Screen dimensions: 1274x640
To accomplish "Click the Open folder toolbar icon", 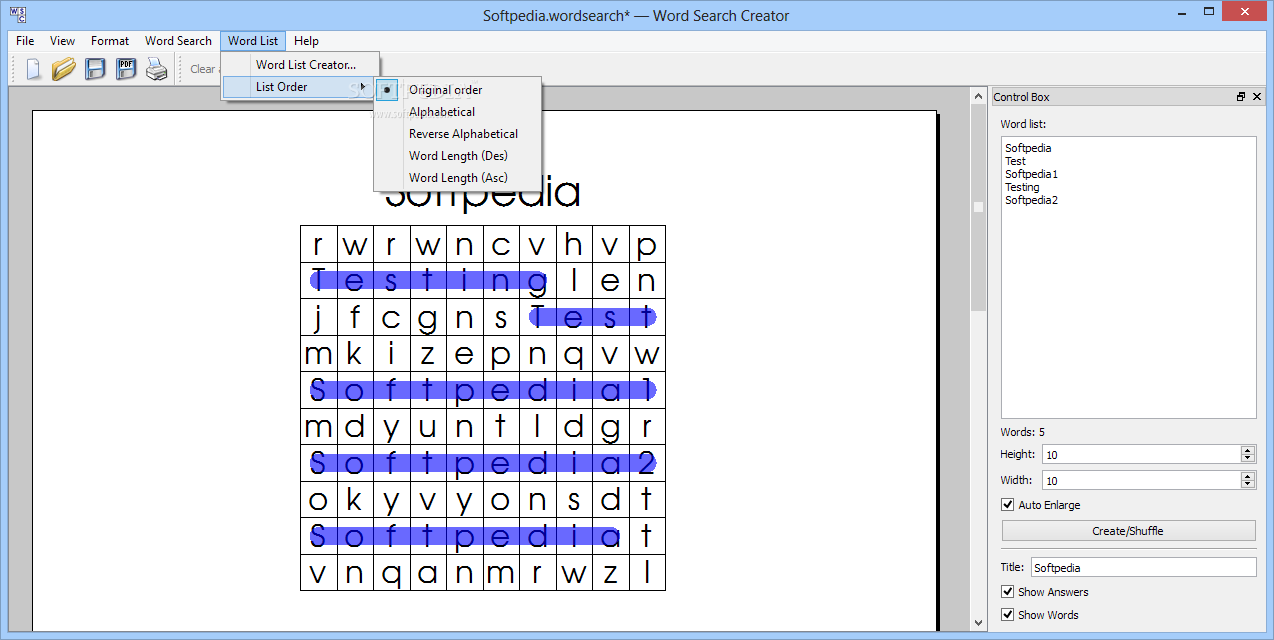I will click(x=64, y=69).
